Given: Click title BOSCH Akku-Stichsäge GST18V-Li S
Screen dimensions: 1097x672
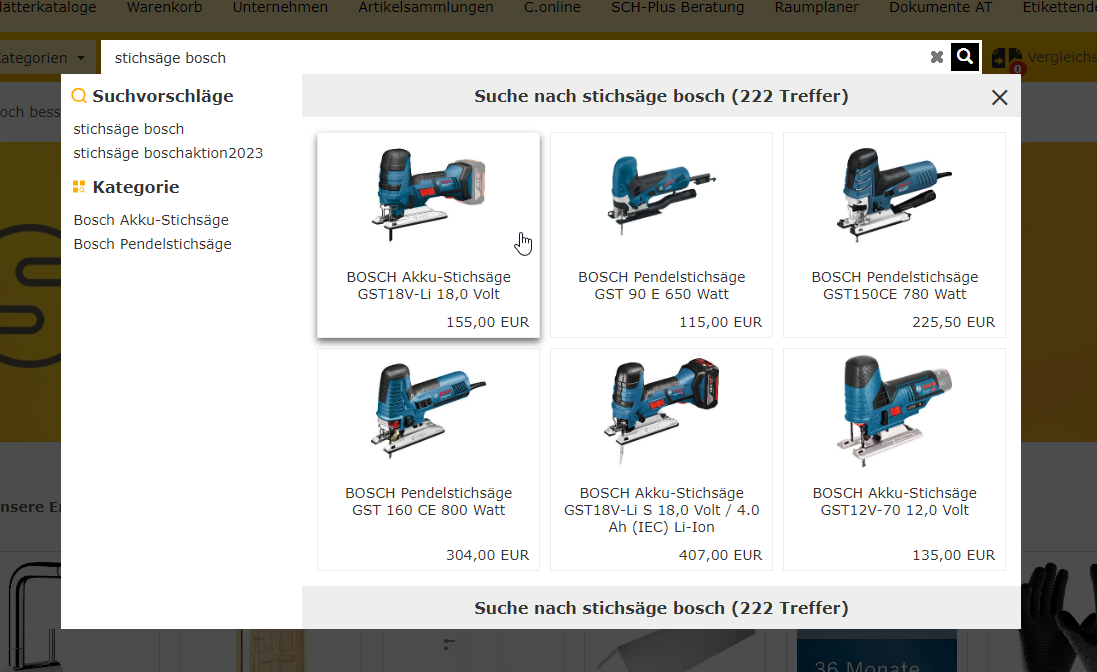Looking at the screenshot, I should tap(661, 510).
